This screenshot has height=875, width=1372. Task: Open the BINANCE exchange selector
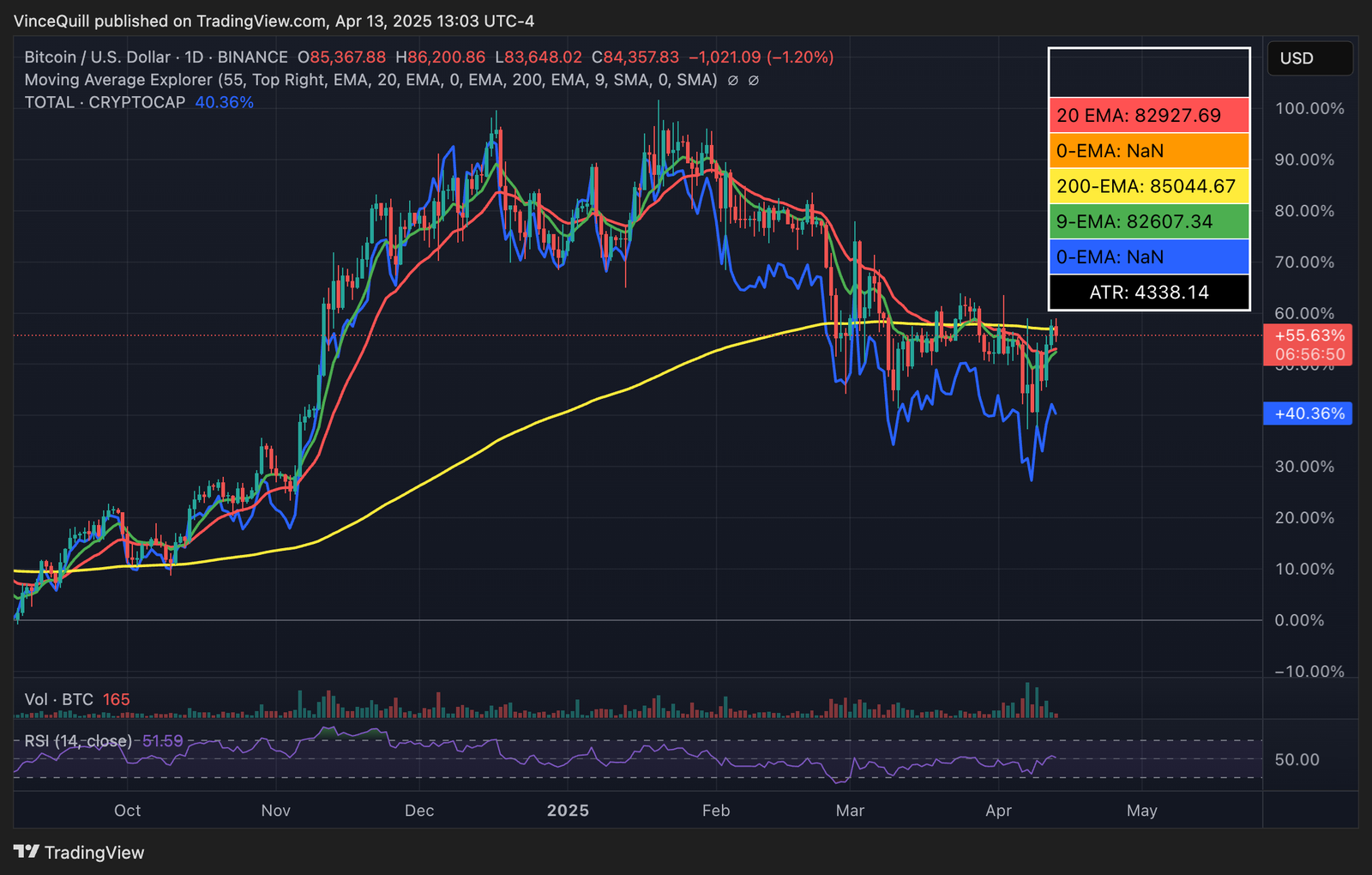(252, 57)
